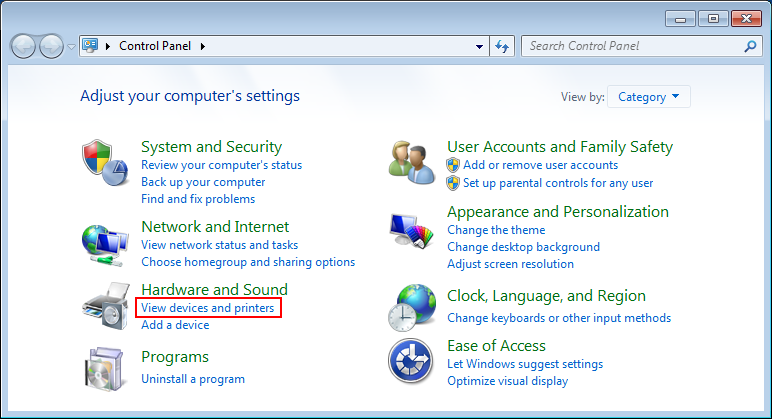
Task: Select Adjust screen resolution link
Action: [510, 264]
